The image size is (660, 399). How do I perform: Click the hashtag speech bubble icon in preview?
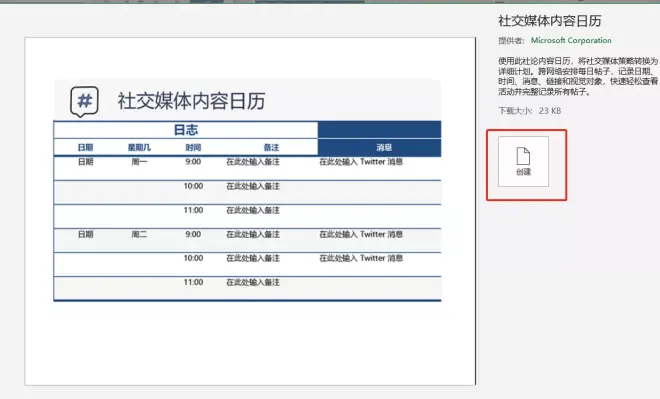pyautogui.click(x=84, y=101)
